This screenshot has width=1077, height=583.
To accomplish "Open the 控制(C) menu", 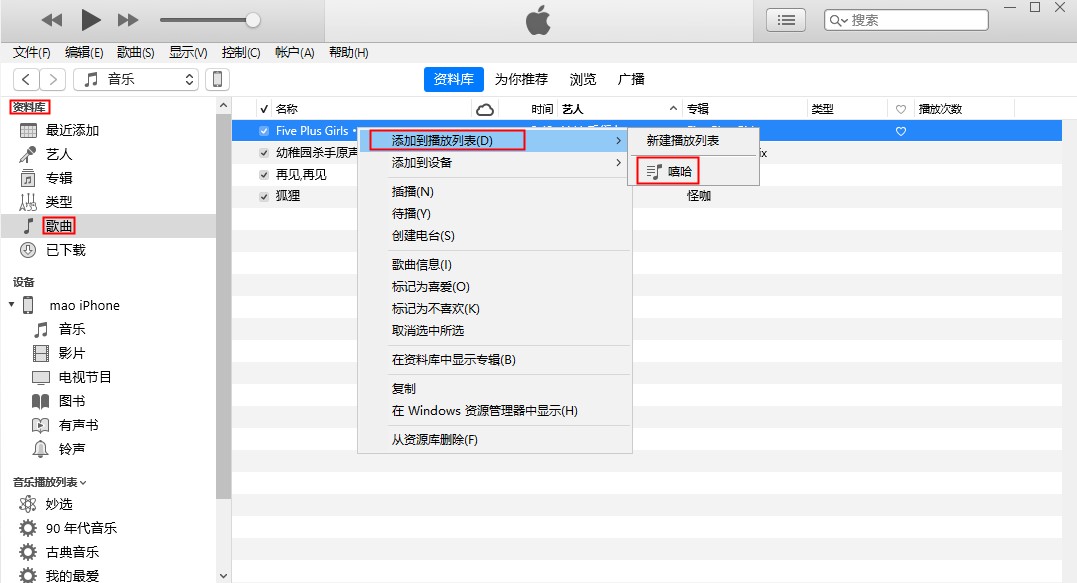I will (x=241, y=53).
